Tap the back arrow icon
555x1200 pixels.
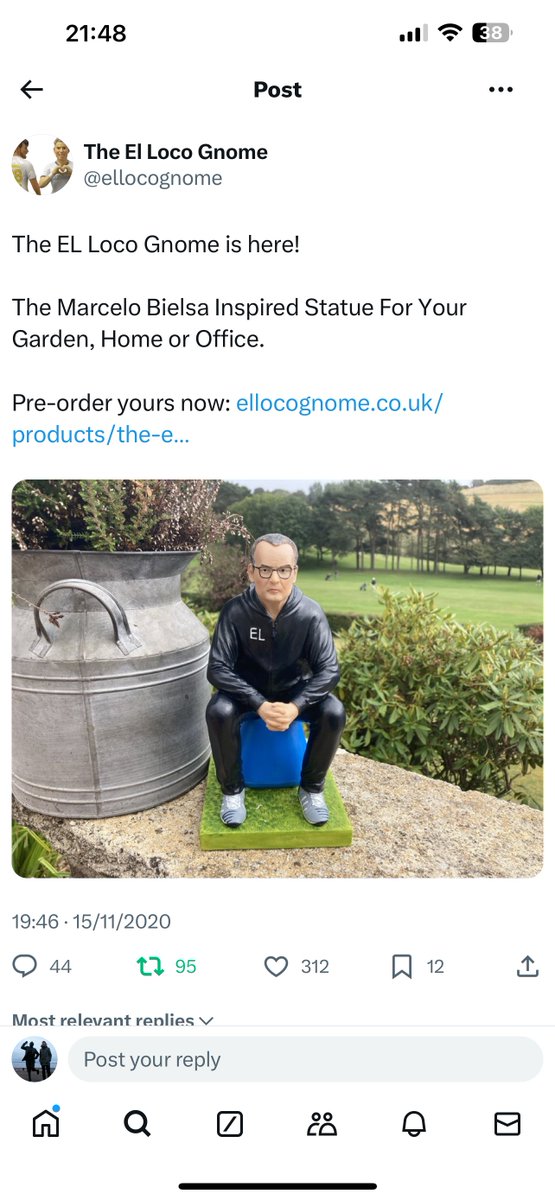[32, 90]
